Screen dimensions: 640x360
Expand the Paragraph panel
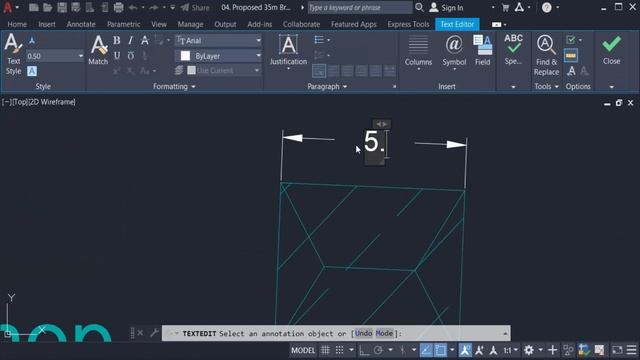pos(327,87)
